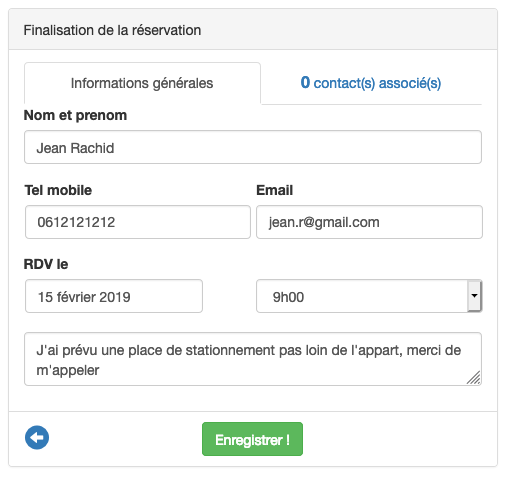Switch to the Informations générales tab

pyautogui.click(x=142, y=83)
